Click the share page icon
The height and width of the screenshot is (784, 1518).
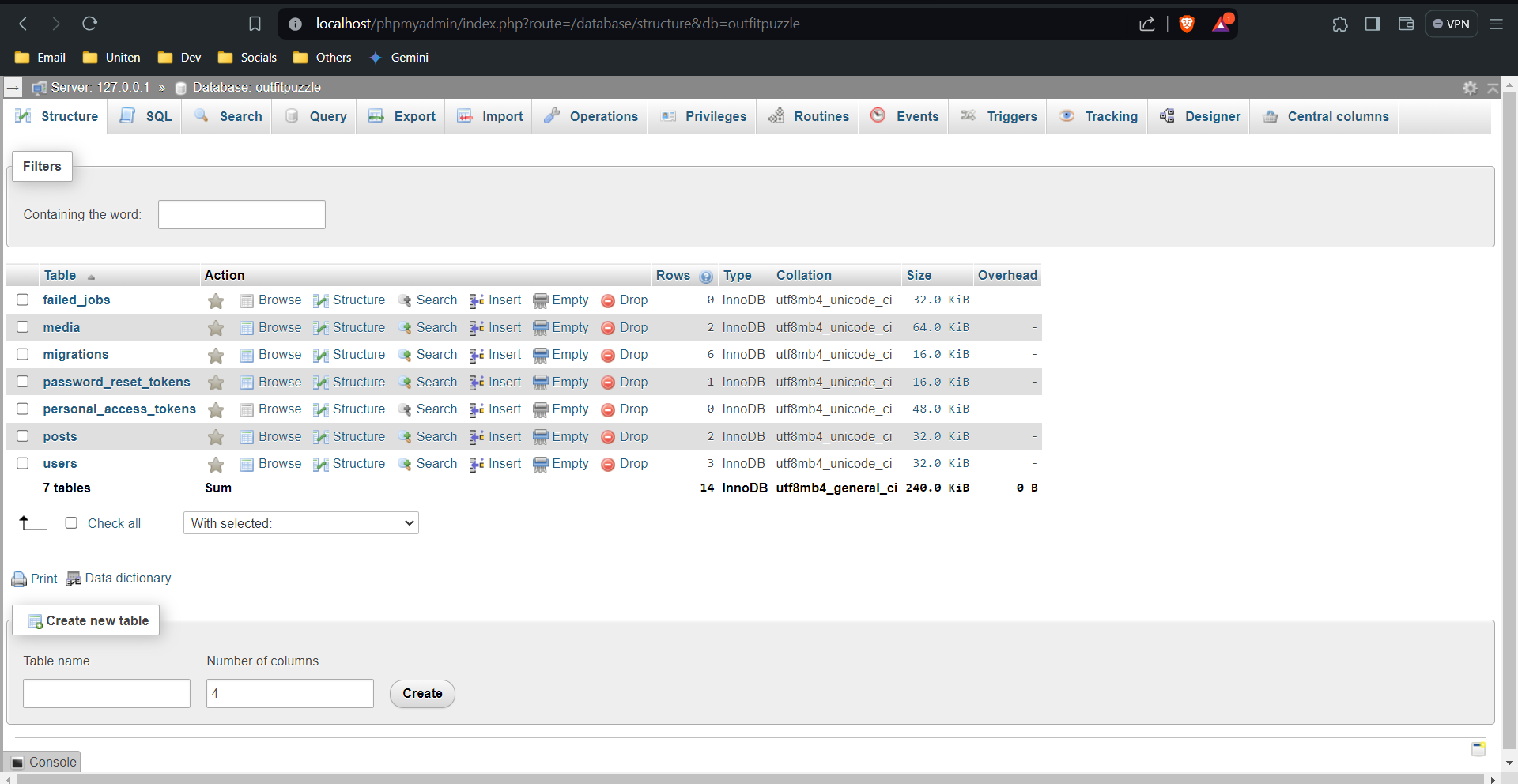click(x=1146, y=24)
